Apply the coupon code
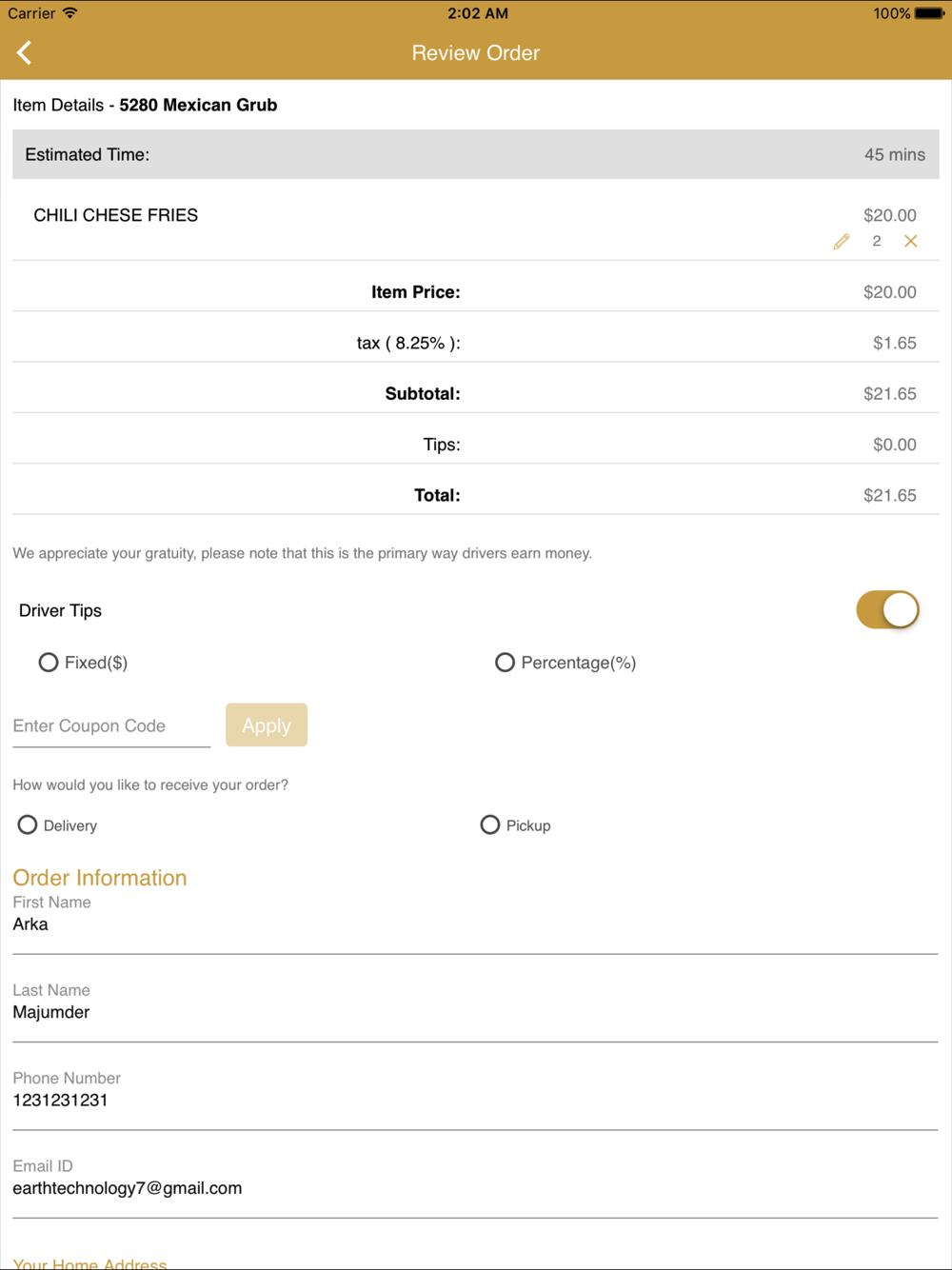 pos(267,725)
